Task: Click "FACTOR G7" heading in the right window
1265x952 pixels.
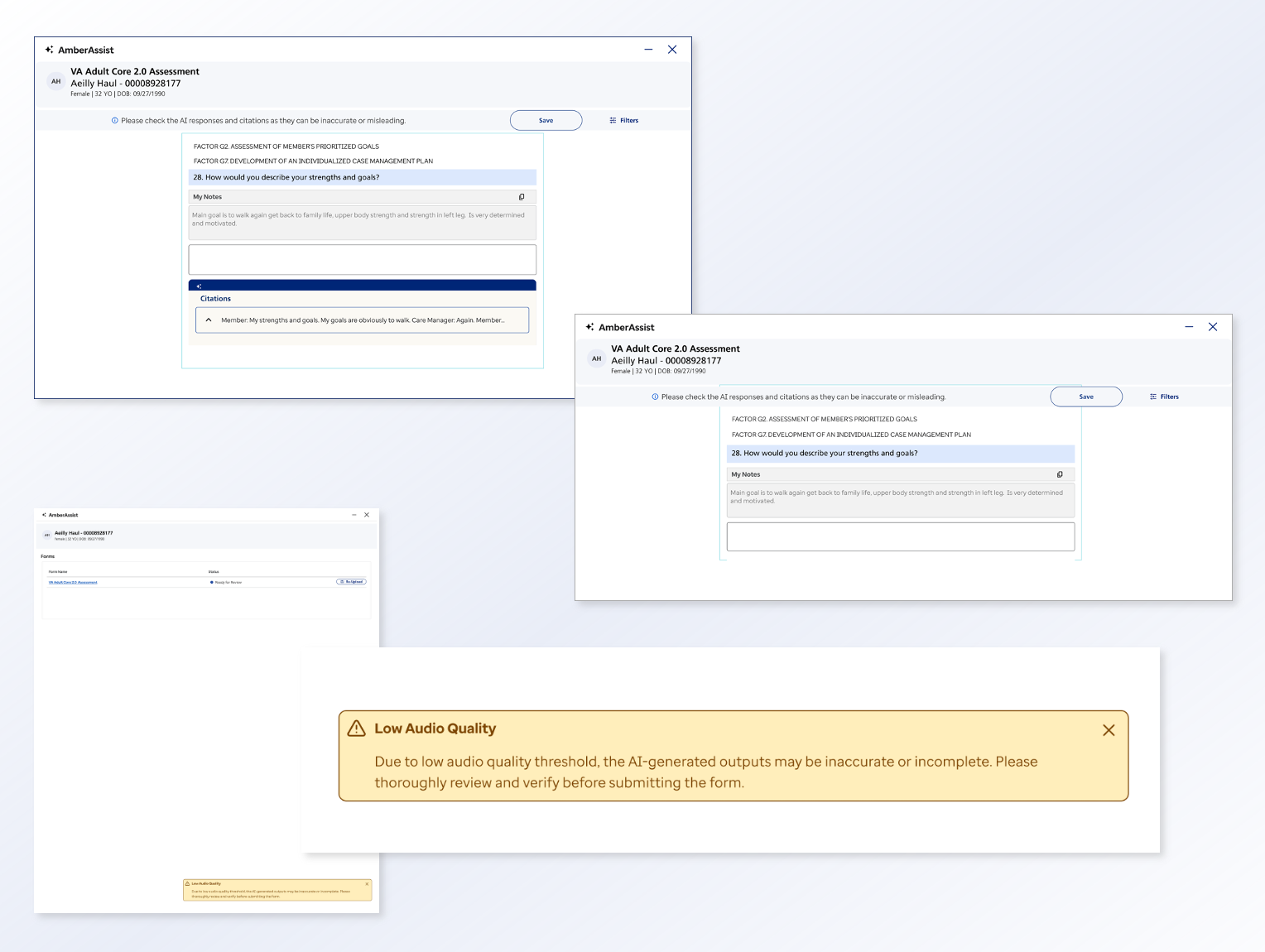Action: tap(851, 435)
